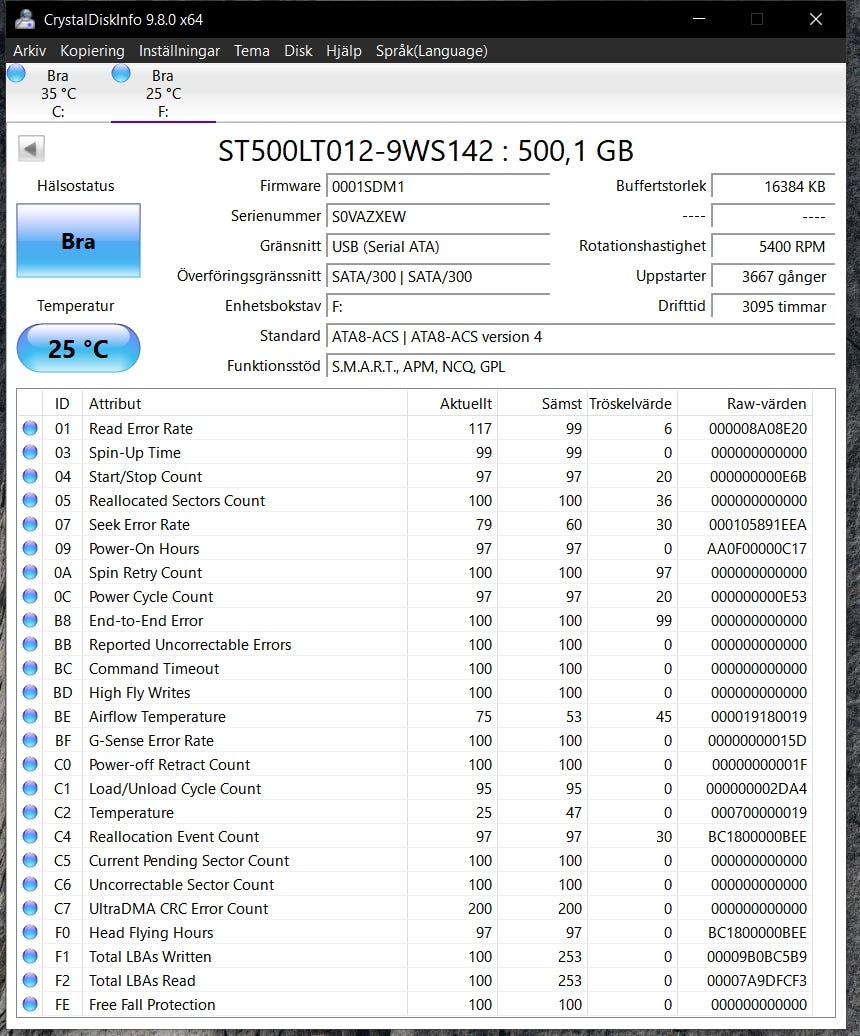
Task: Click status orb beside Reallocated Sectors Count
Action: [30, 501]
